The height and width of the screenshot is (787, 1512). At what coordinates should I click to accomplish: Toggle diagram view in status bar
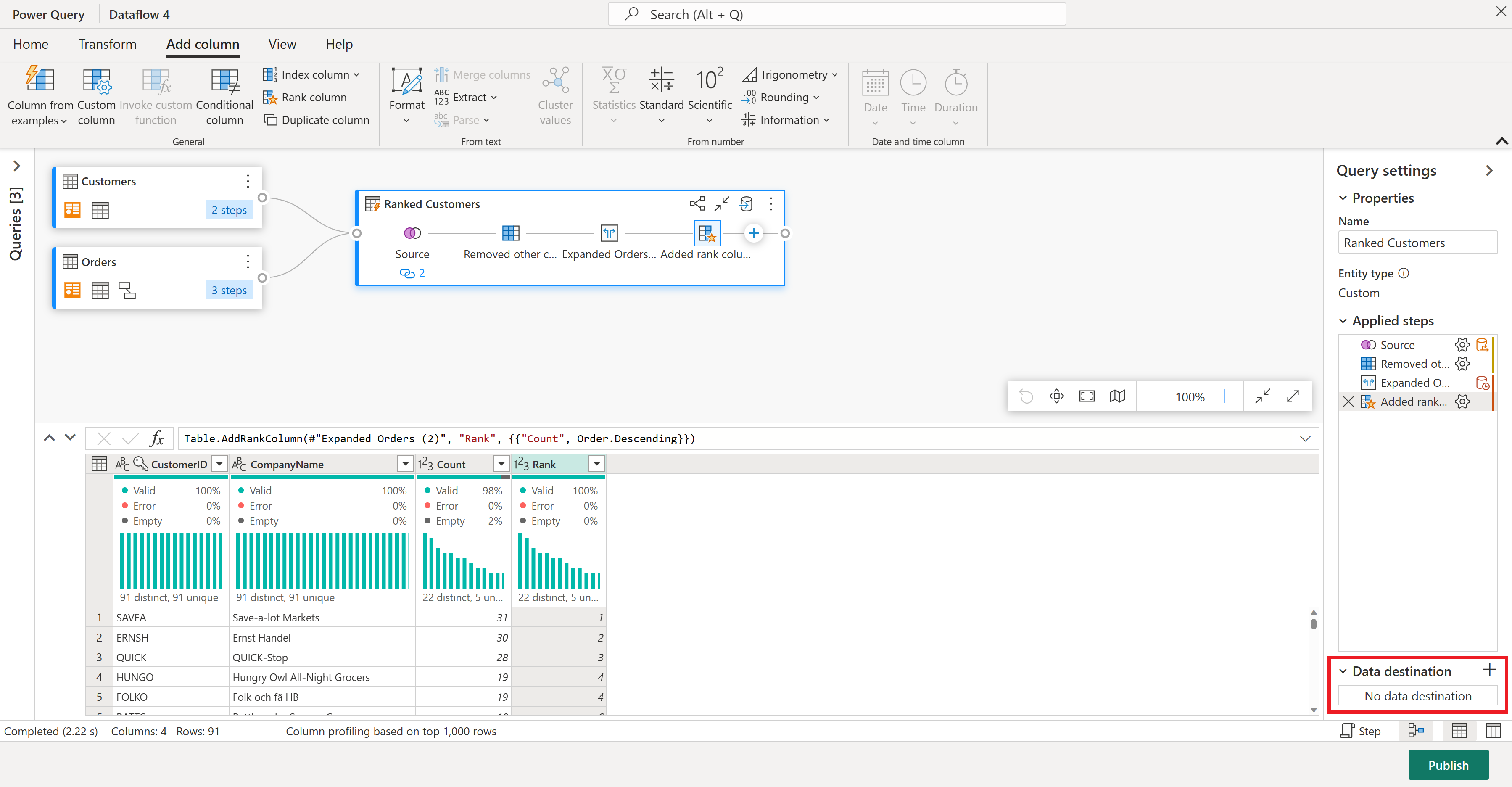(x=1416, y=731)
